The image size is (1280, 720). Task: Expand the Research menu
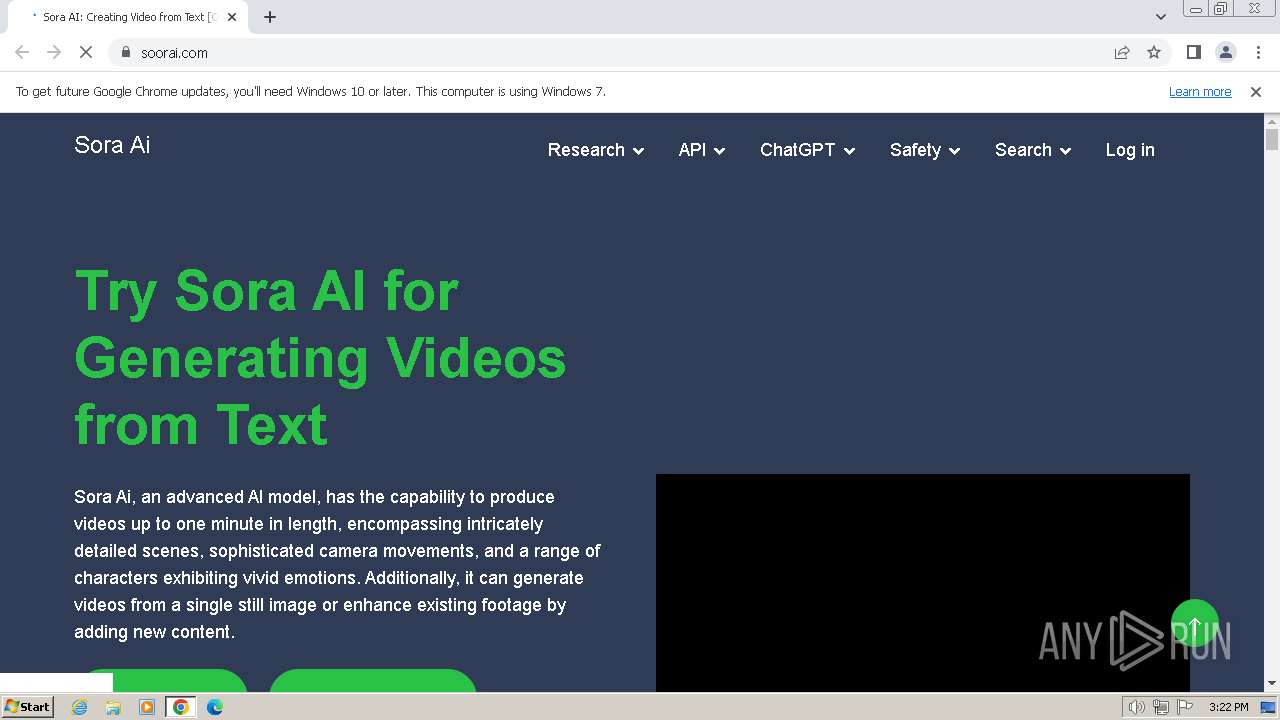(596, 150)
